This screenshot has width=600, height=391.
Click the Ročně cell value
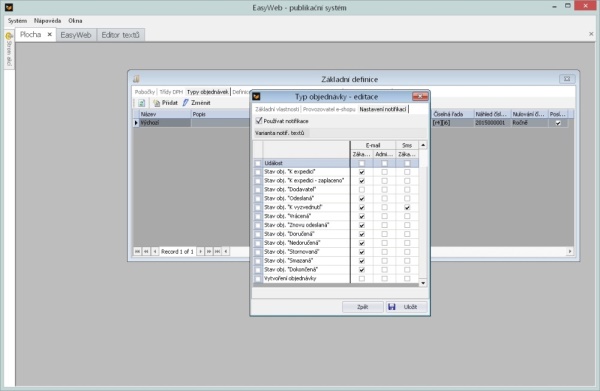[529, 123]
